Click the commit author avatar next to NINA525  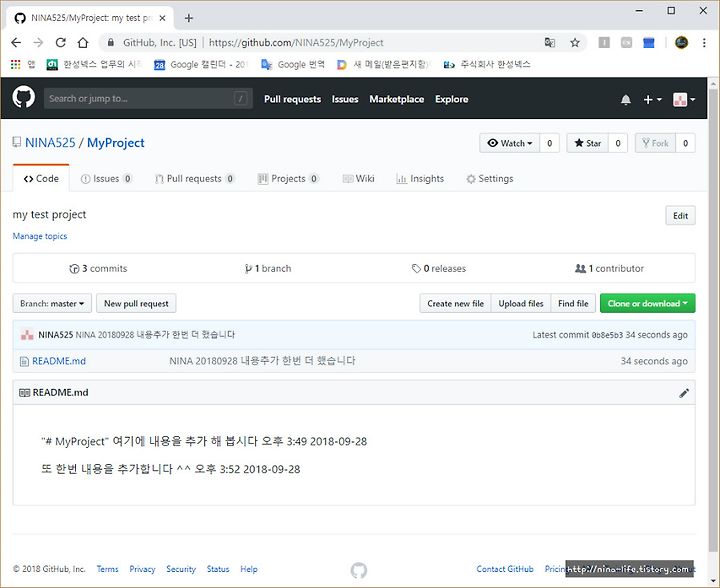tap(27, 335)
